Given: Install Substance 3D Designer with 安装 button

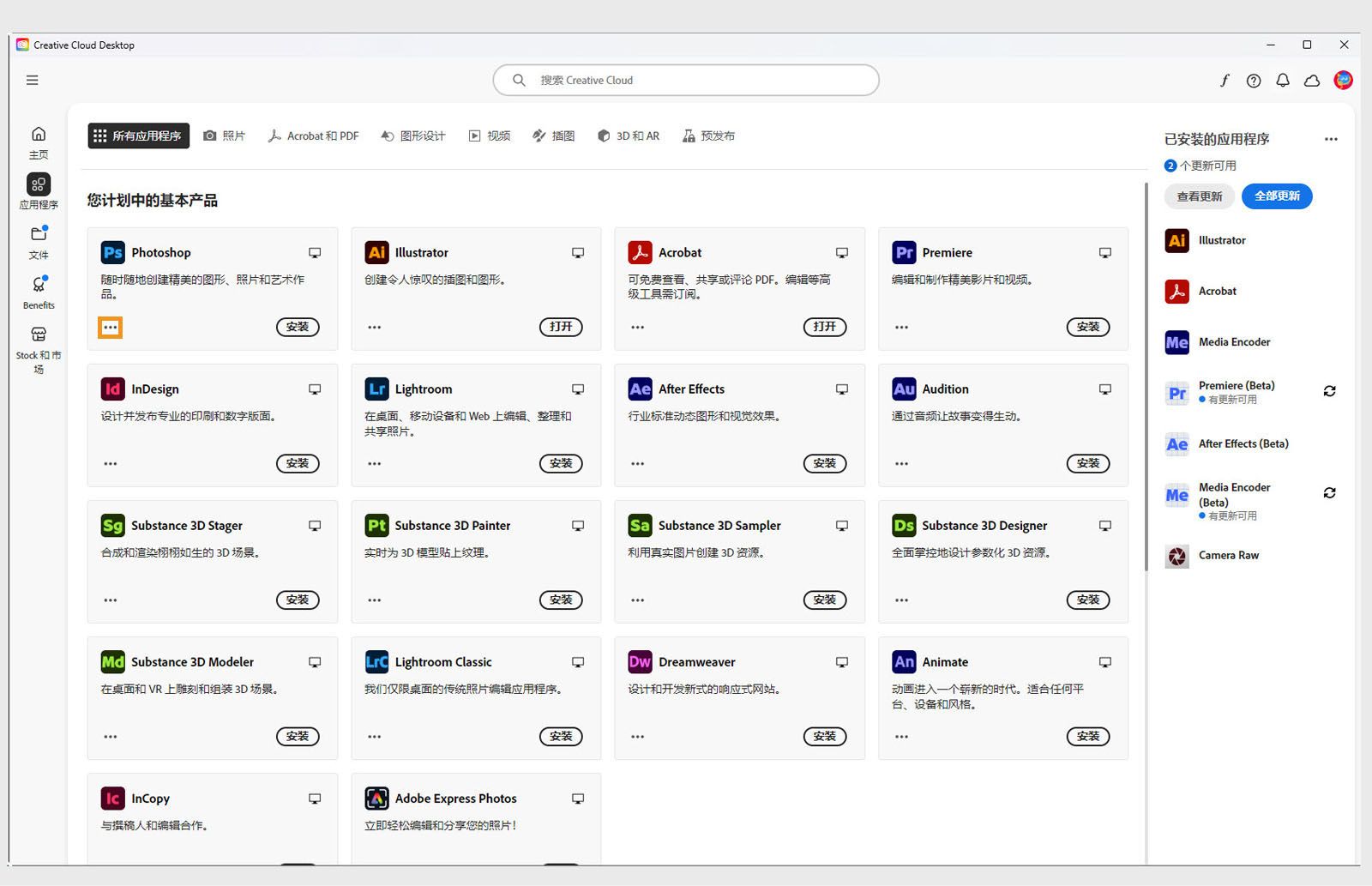Looking at the screenshot, I should click(1088, 600).
